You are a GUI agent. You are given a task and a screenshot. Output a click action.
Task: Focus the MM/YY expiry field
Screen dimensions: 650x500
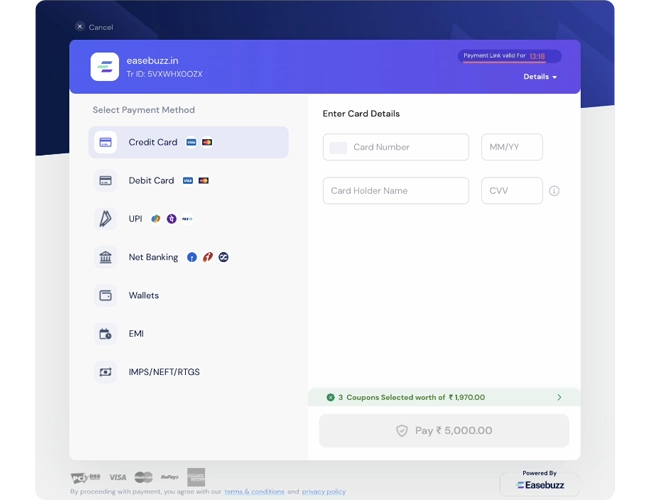(512, 147)
